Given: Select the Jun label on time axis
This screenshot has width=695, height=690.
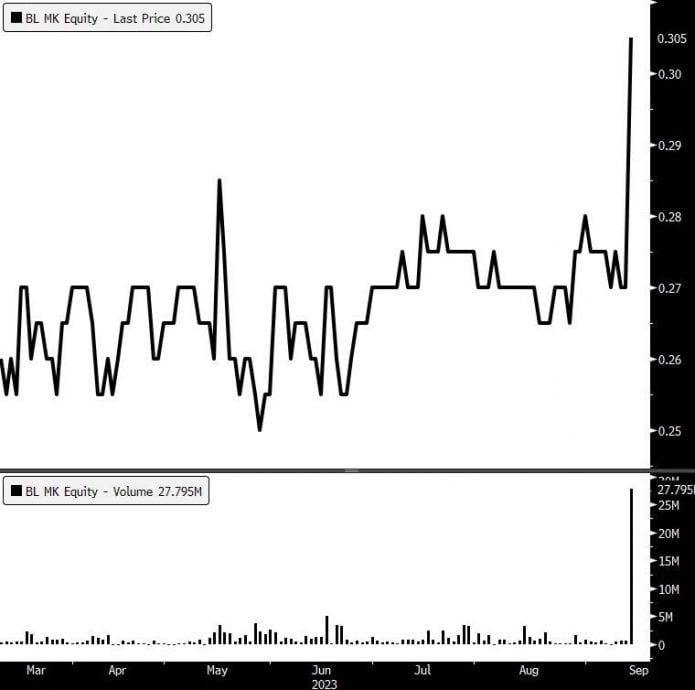Looking at the screenshot, I should (320, 671).
